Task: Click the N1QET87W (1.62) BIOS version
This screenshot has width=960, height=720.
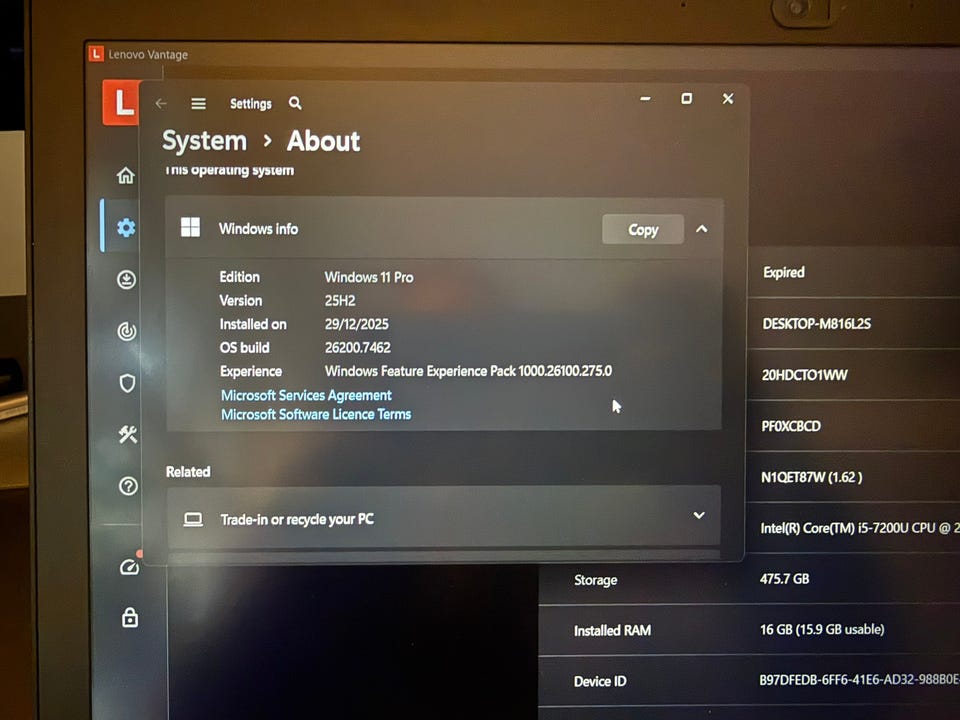Action: pos(812,477)
